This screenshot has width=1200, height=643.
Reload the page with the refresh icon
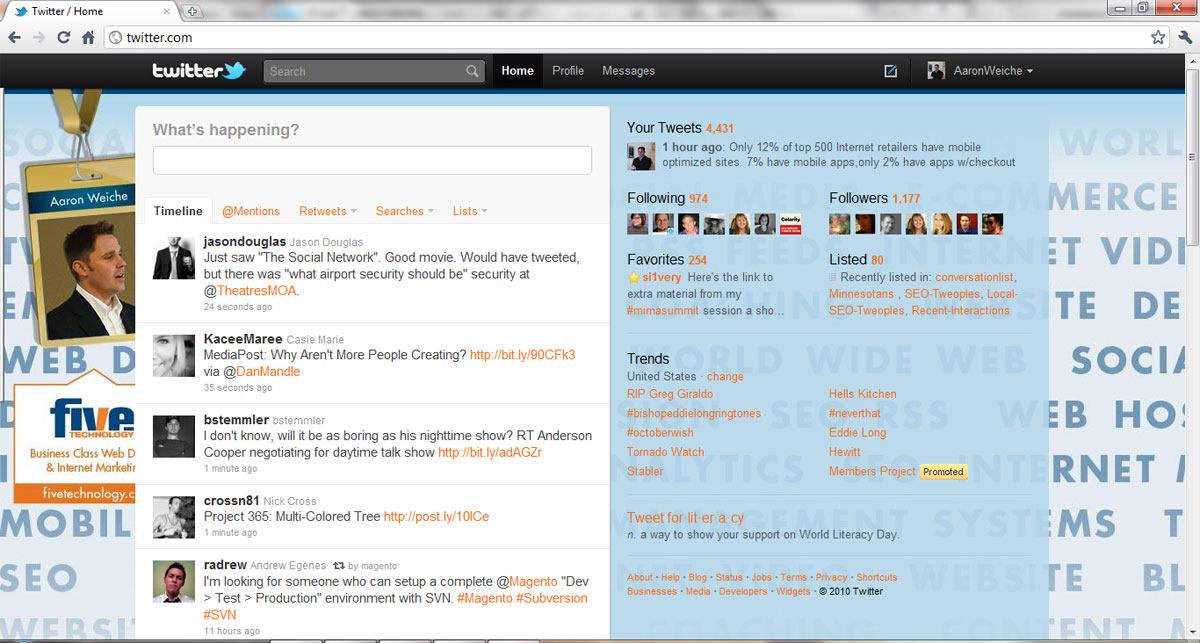coord(64,37)
